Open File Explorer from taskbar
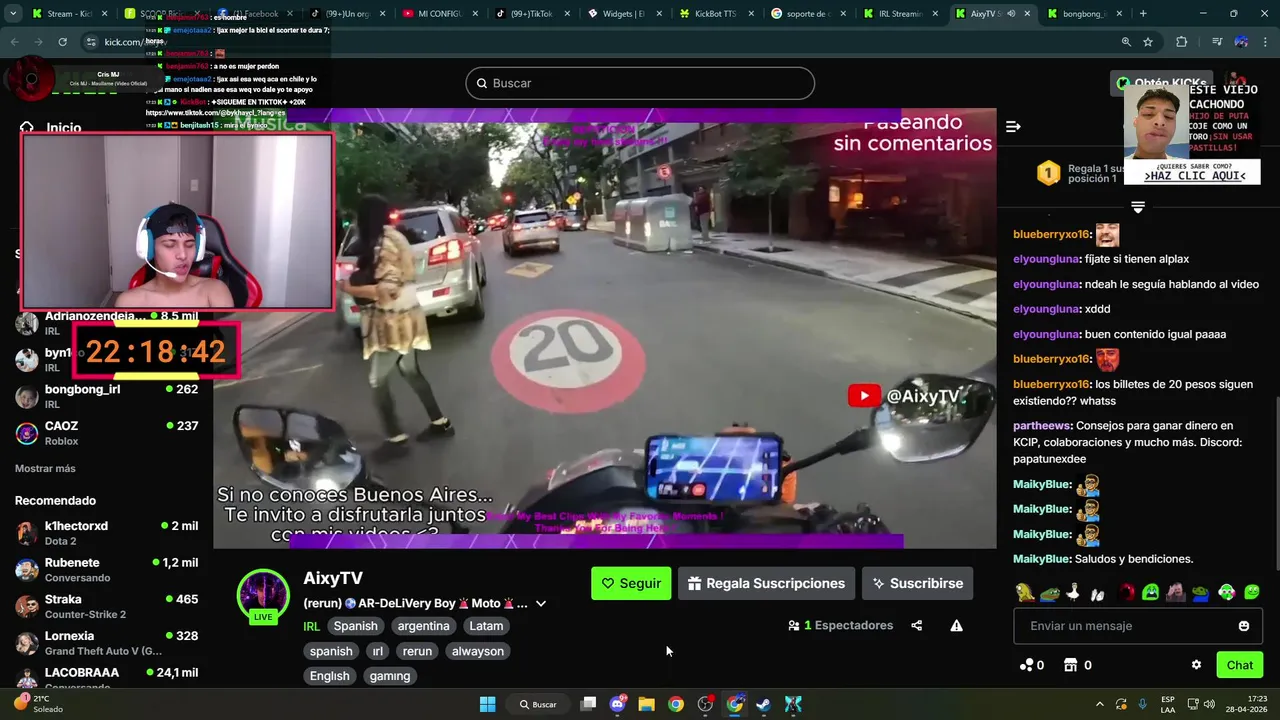This screenshot has height=720, width=1280. [x=646, y=704]
